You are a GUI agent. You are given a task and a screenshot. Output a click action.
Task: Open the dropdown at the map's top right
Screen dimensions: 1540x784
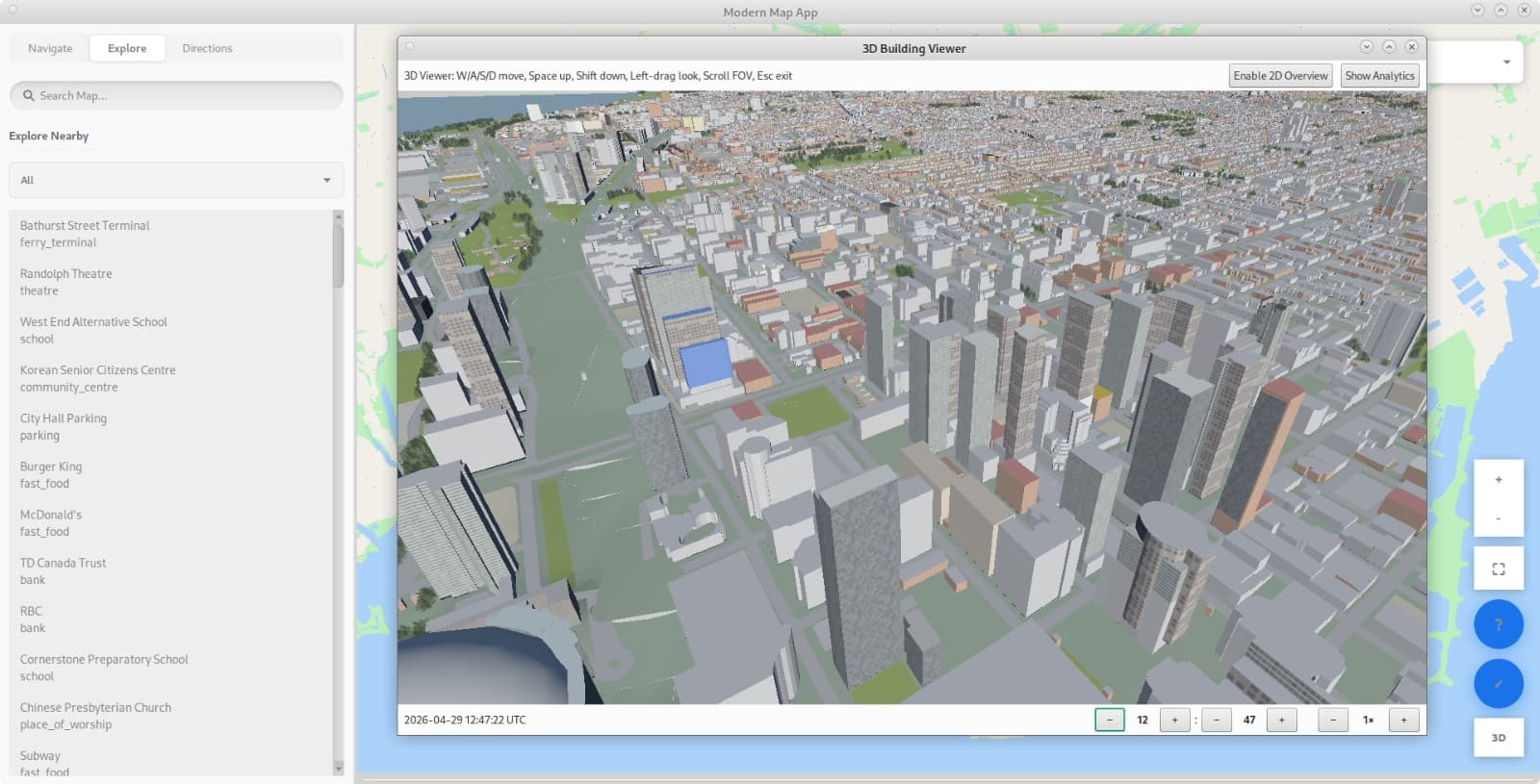pyautogui.click(x=1506, y=63)
